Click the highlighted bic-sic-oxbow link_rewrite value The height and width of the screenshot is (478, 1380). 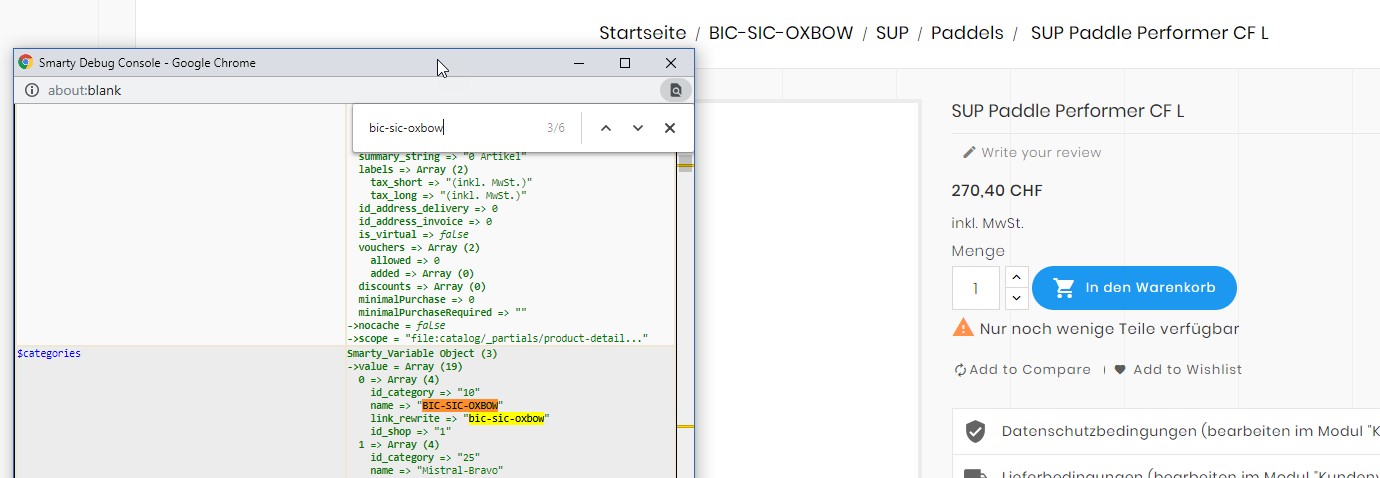[x=506, y=418]
